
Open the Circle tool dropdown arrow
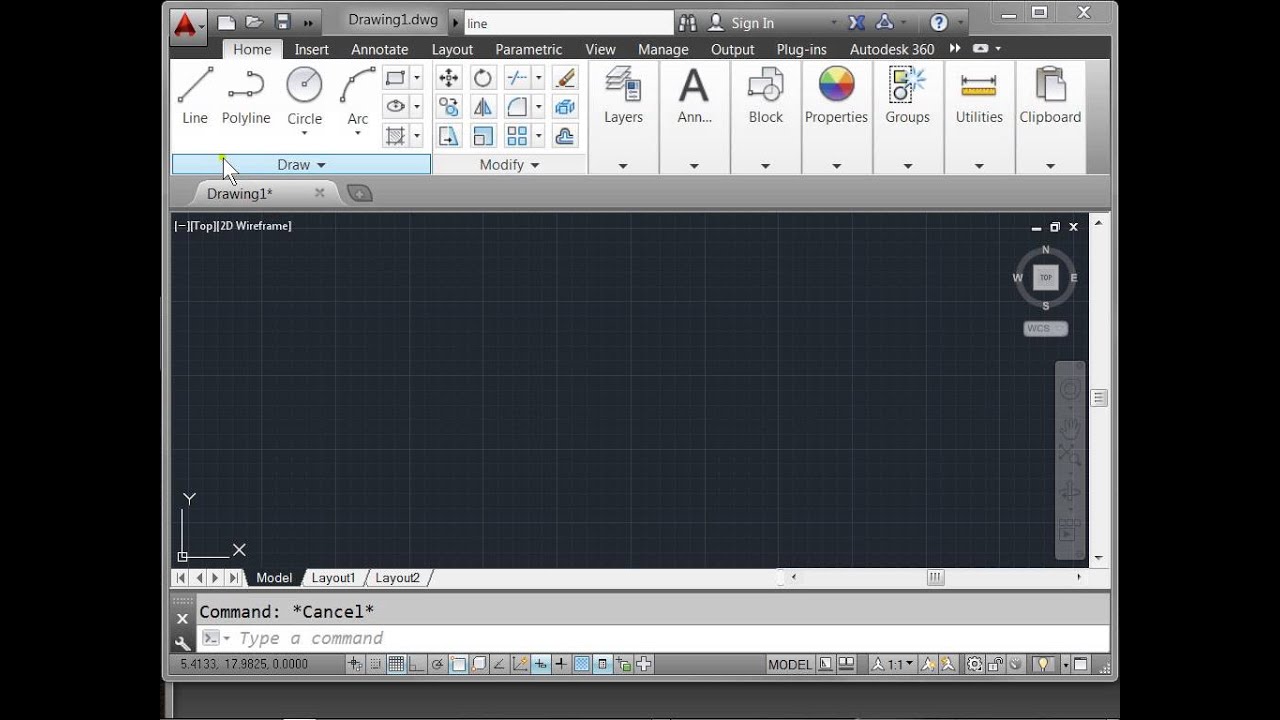pos(304,133)
